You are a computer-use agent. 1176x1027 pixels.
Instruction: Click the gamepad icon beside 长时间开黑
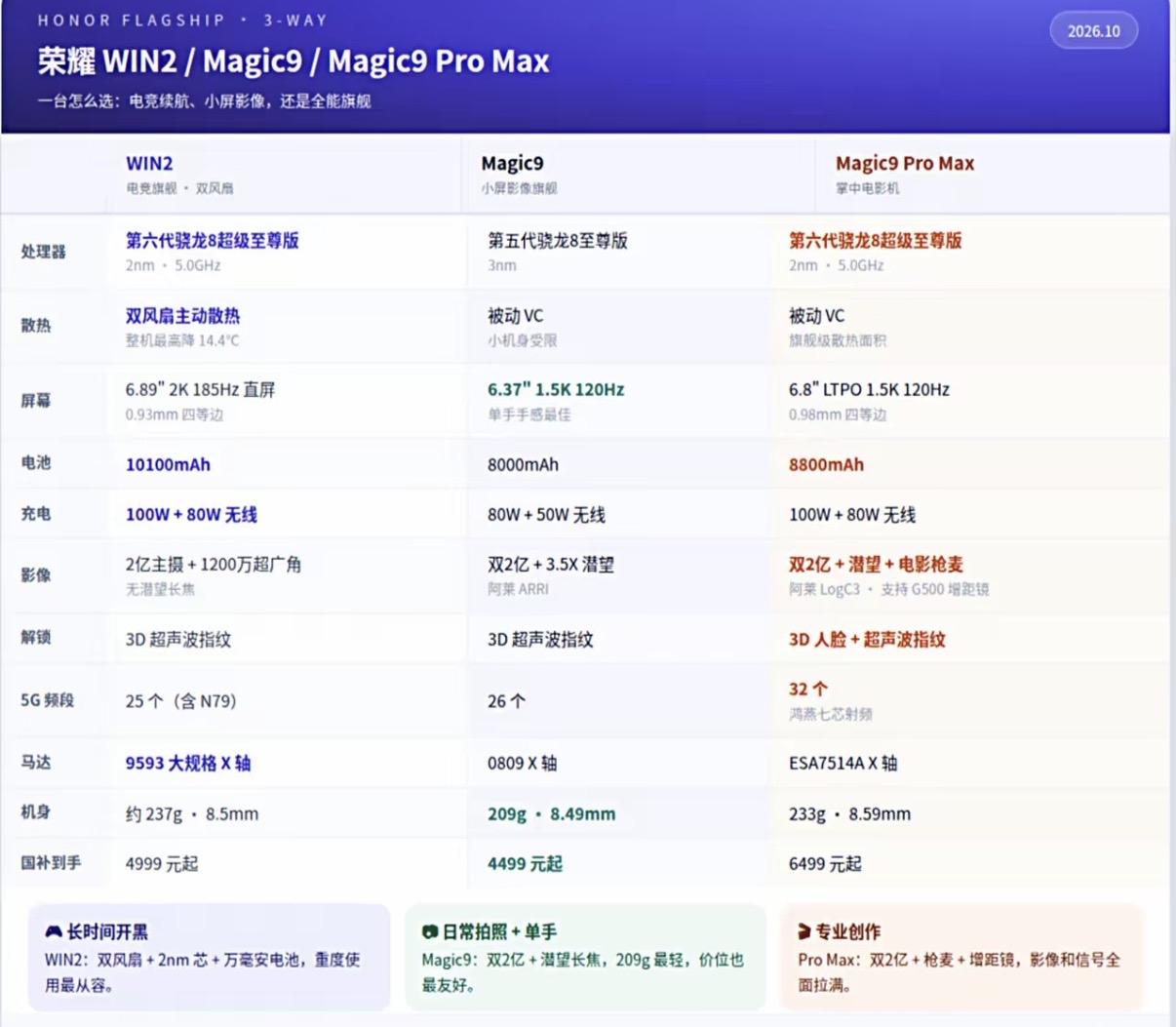(x=54, y=931)
